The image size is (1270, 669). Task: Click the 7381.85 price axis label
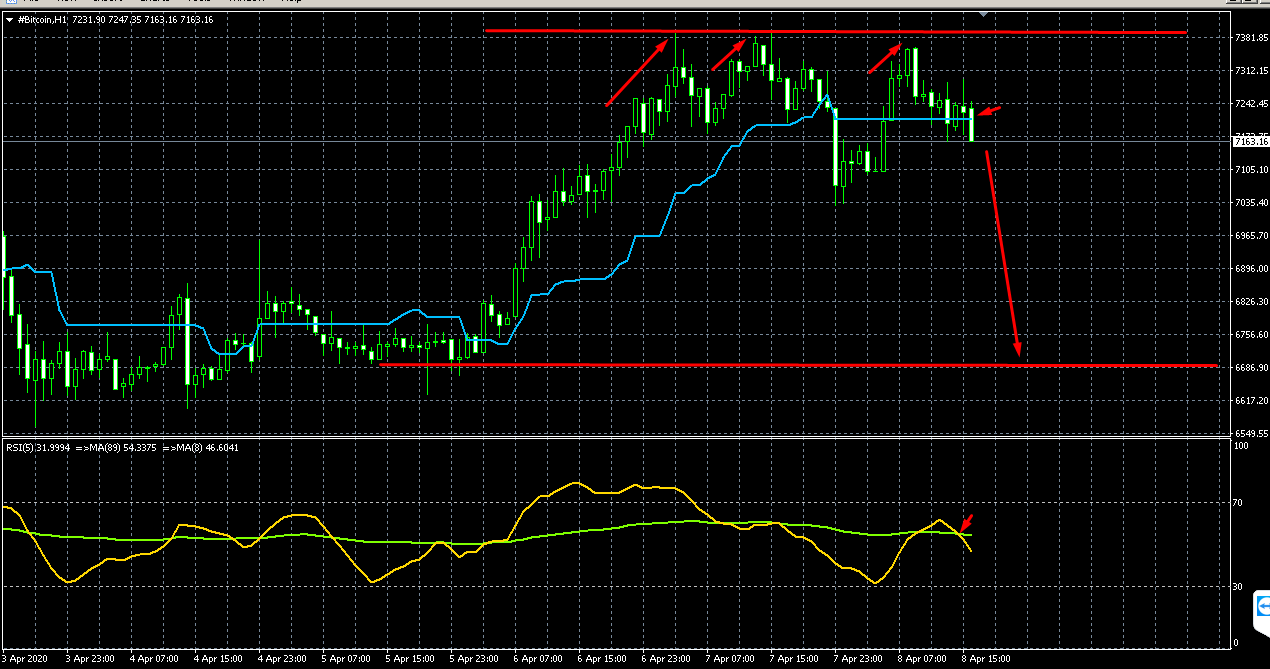pos(1251,38)
